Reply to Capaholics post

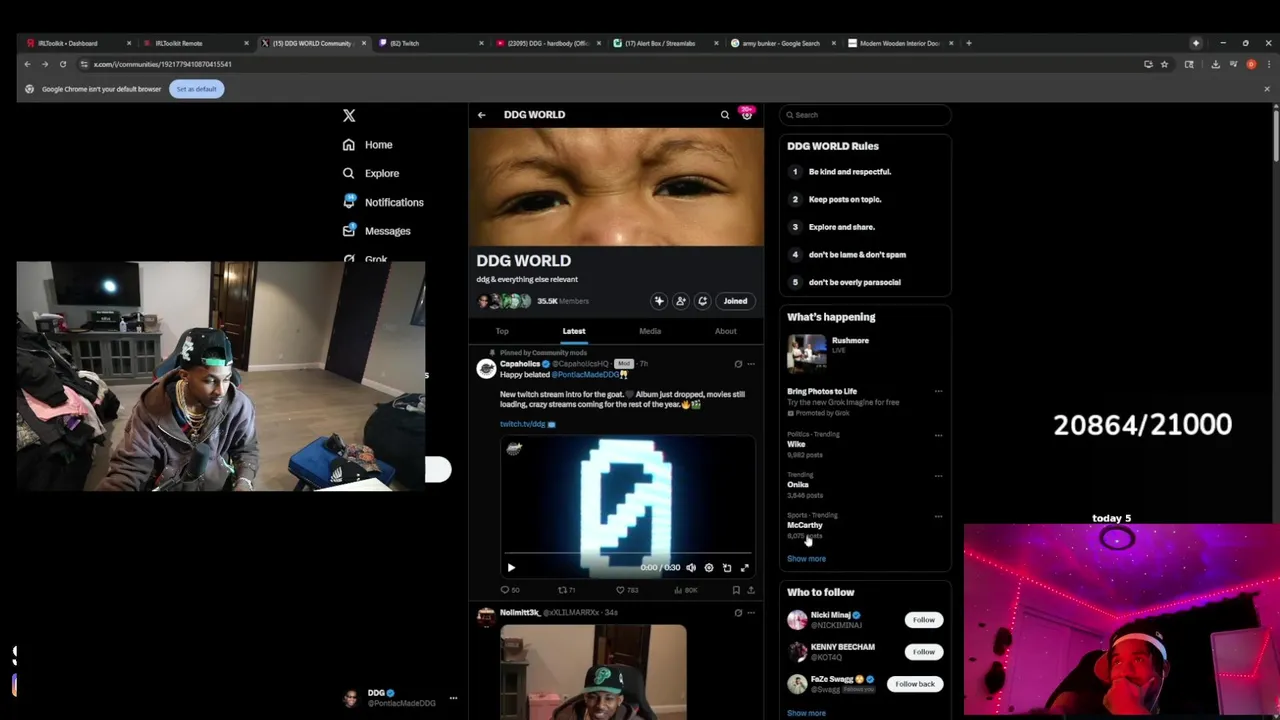pos(508,590)
